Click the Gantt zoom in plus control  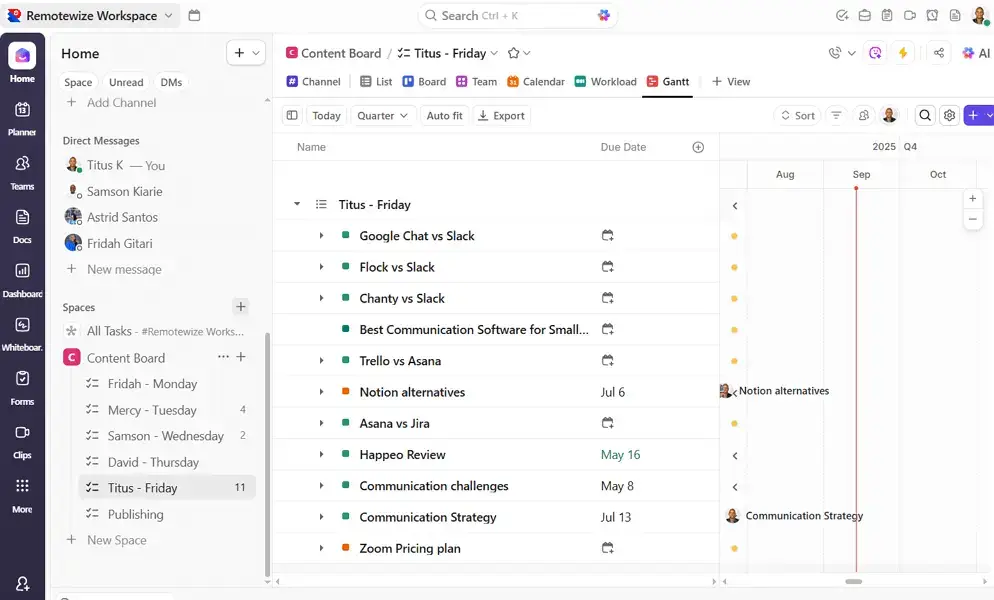tap(973, 199)
